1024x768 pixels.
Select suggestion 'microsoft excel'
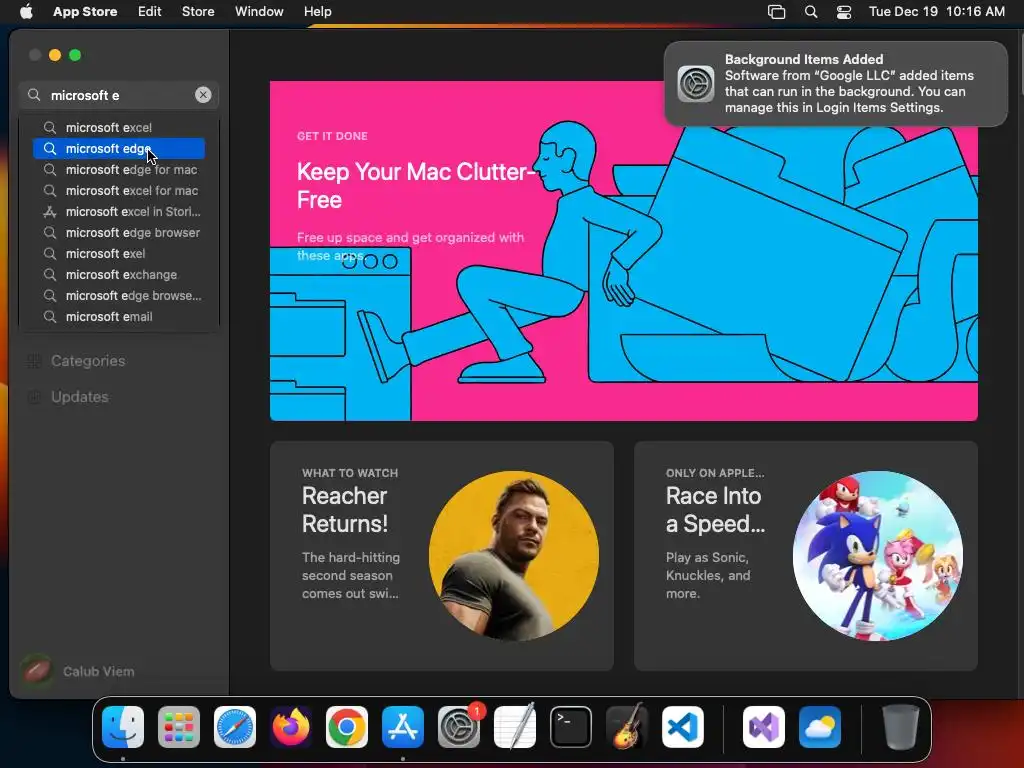119,127
